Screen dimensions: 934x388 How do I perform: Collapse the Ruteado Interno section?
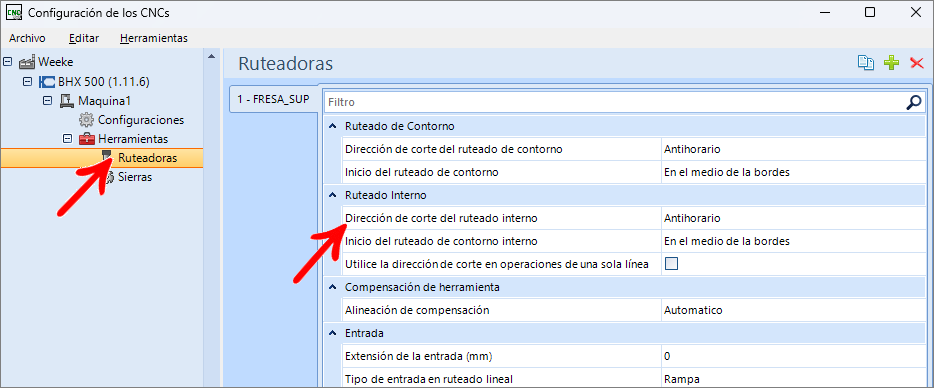332,195
